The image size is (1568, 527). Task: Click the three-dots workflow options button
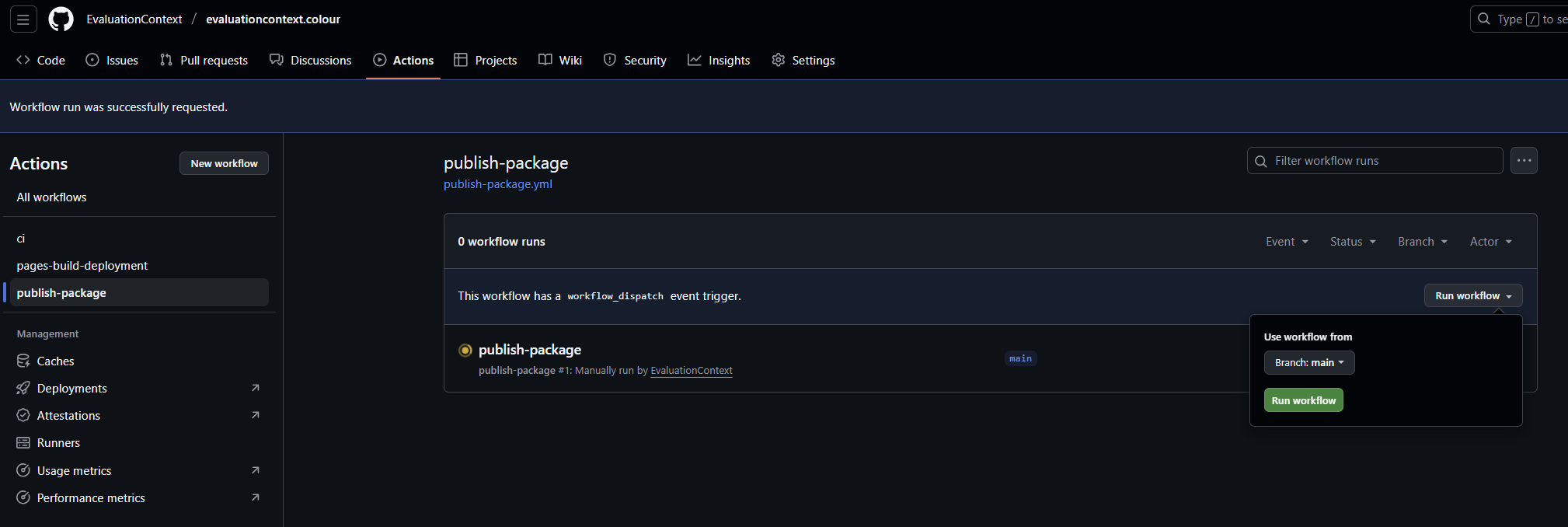[1524, 161]
